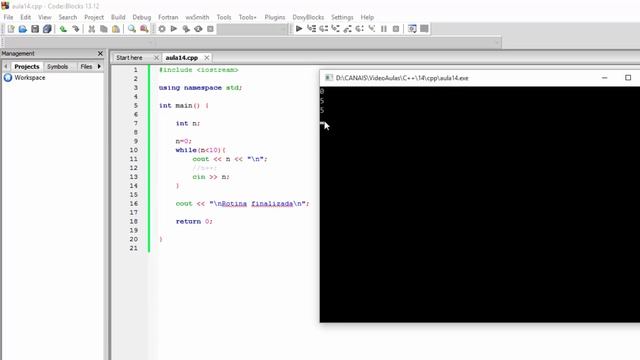Click the Next instruction debug icon
The height and width of the screenshot is (360, 640).
(x=360, y=29)
